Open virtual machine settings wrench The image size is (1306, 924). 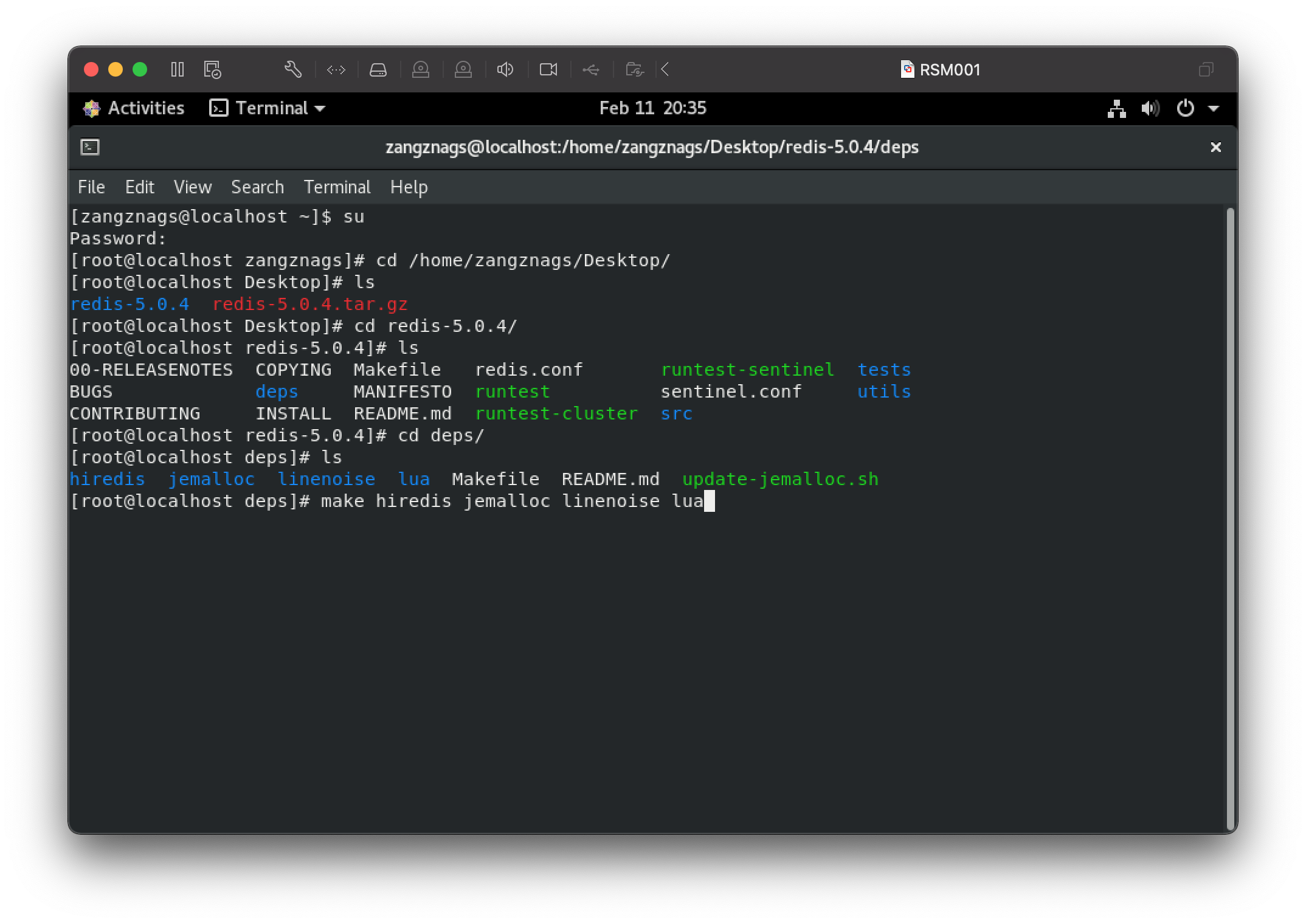[293, 70]
